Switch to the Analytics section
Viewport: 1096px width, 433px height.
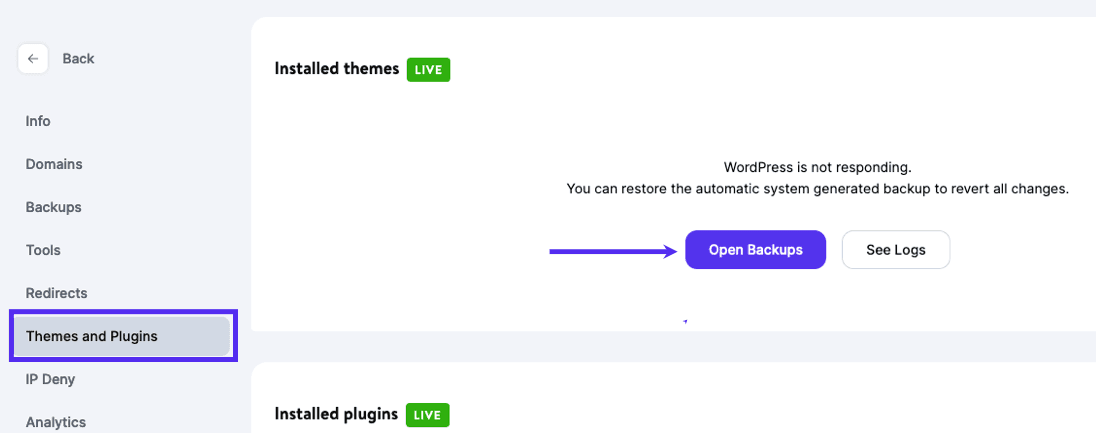click(x=56, y=421)
